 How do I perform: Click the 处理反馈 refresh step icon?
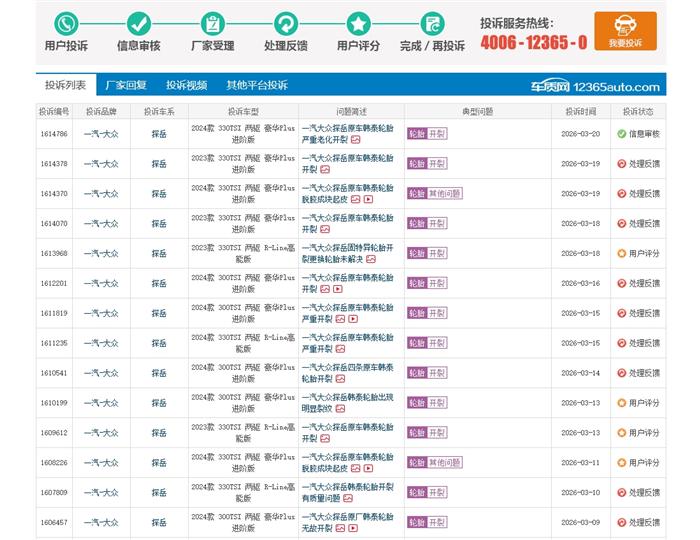pyautogui.click(x=286, y=24)
